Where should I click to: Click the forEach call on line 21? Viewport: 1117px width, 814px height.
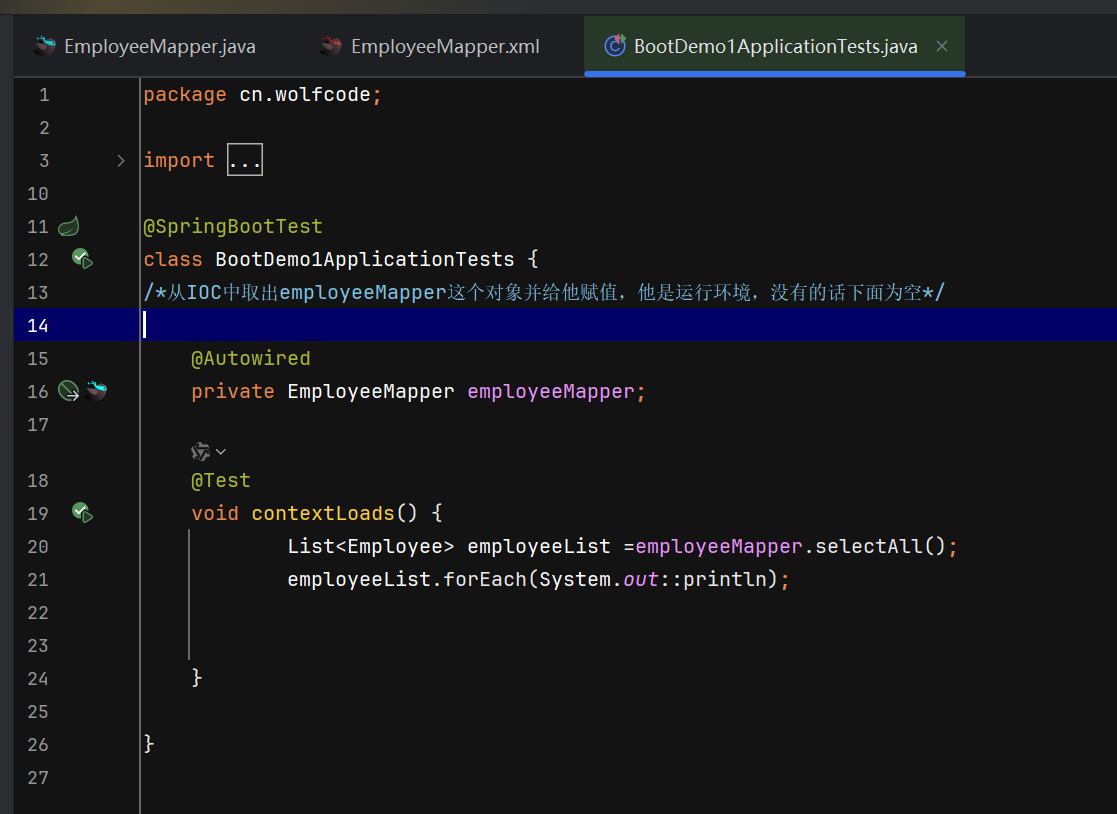coord(484,580)
